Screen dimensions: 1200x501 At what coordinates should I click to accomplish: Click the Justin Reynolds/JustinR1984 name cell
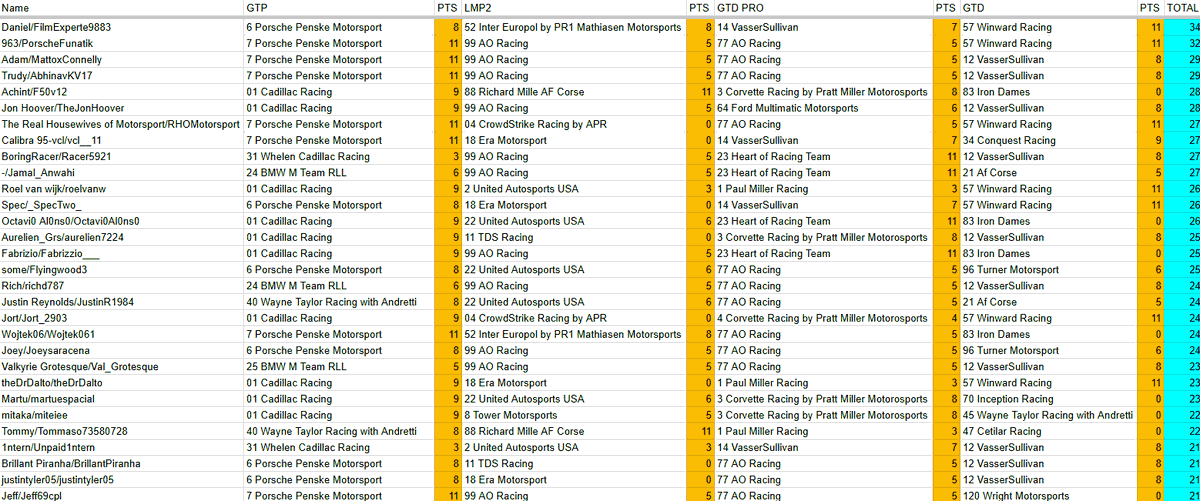(x=122, y=302)
